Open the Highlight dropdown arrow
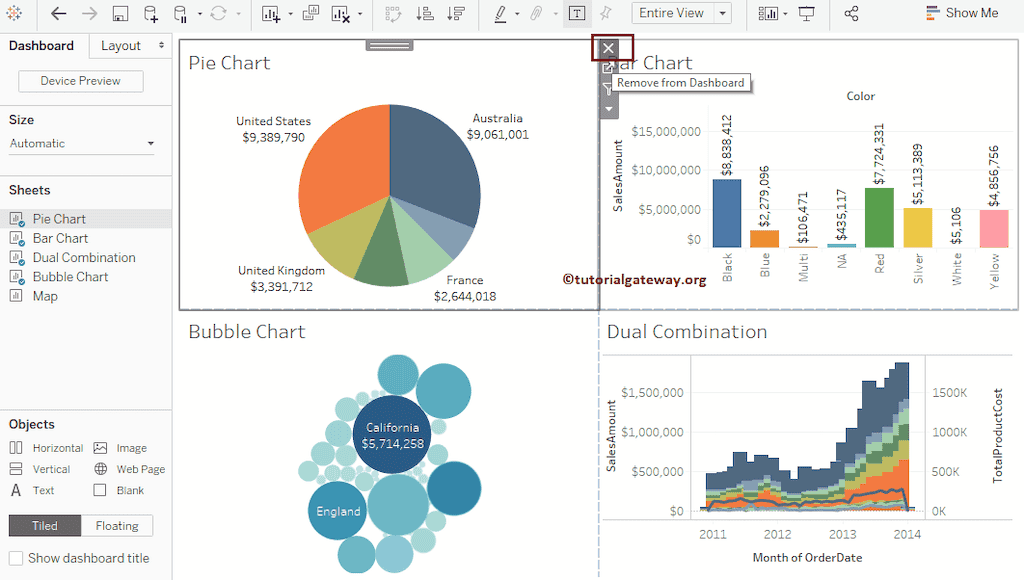The width and height of the screenshot is (1024, 580). coord(517,14)
